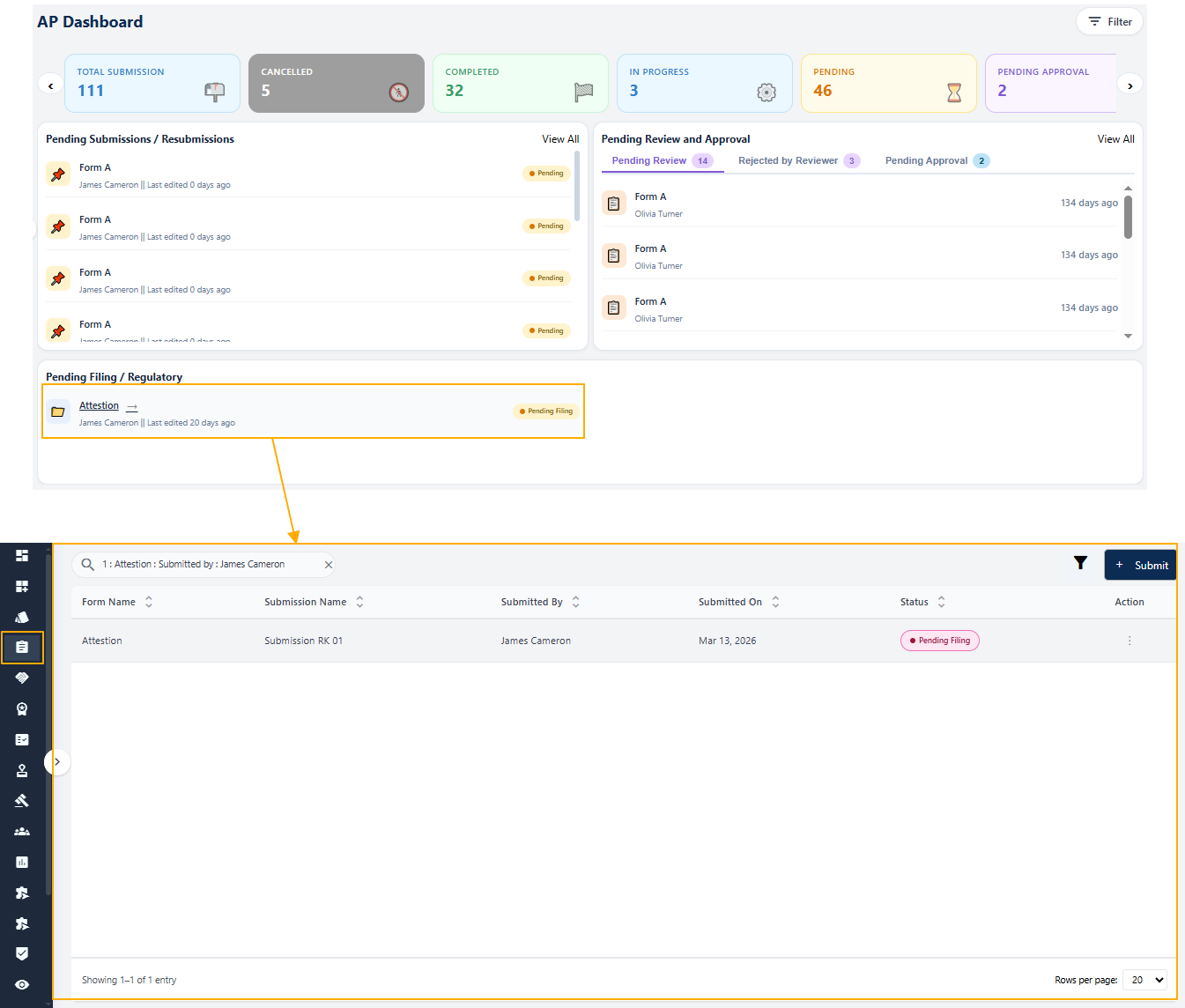Expand the sidebar with the chevron button
Screen dimensions: 1185x1008
(57, 761)
